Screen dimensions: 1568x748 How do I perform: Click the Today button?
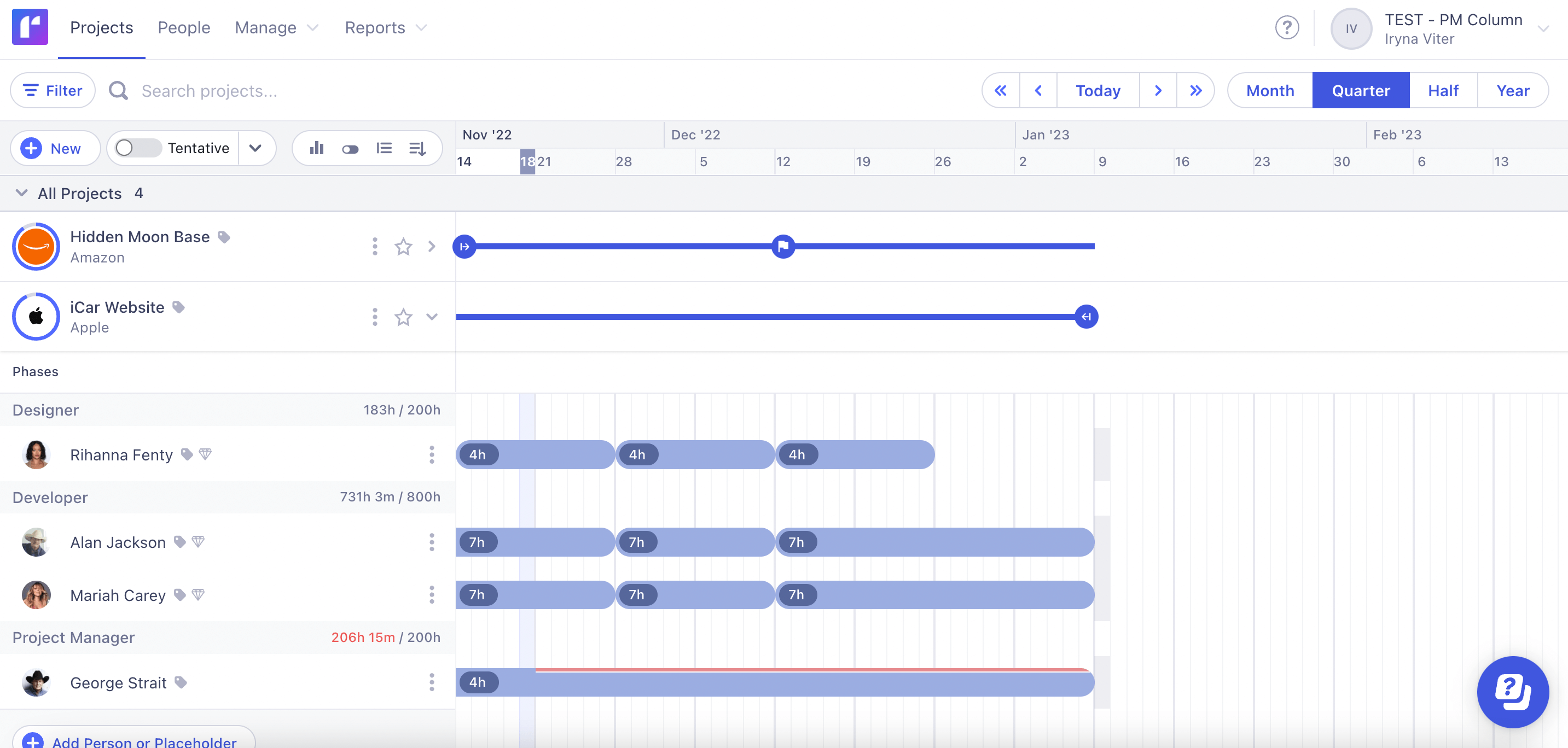(1097, 91)
